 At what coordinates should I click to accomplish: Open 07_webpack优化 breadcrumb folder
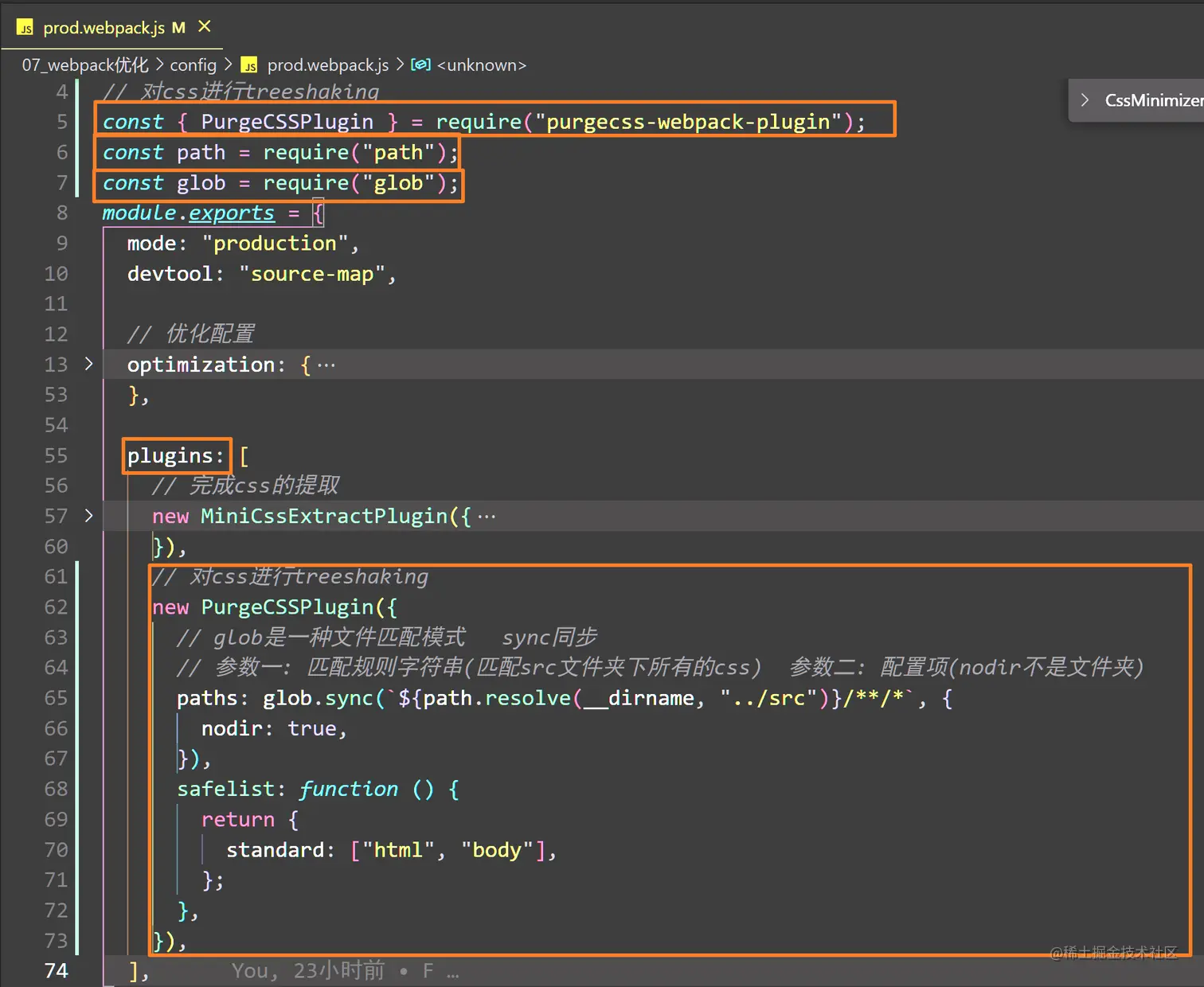point(85,65)
